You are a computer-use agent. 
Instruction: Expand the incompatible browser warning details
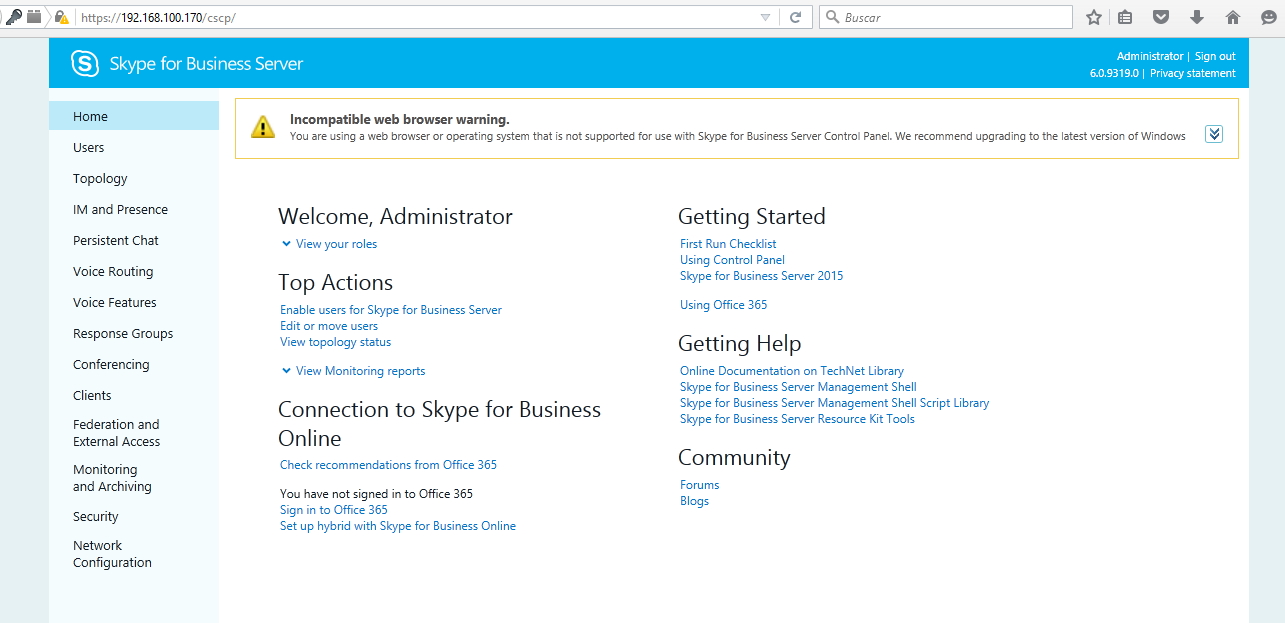point(1214,134)
